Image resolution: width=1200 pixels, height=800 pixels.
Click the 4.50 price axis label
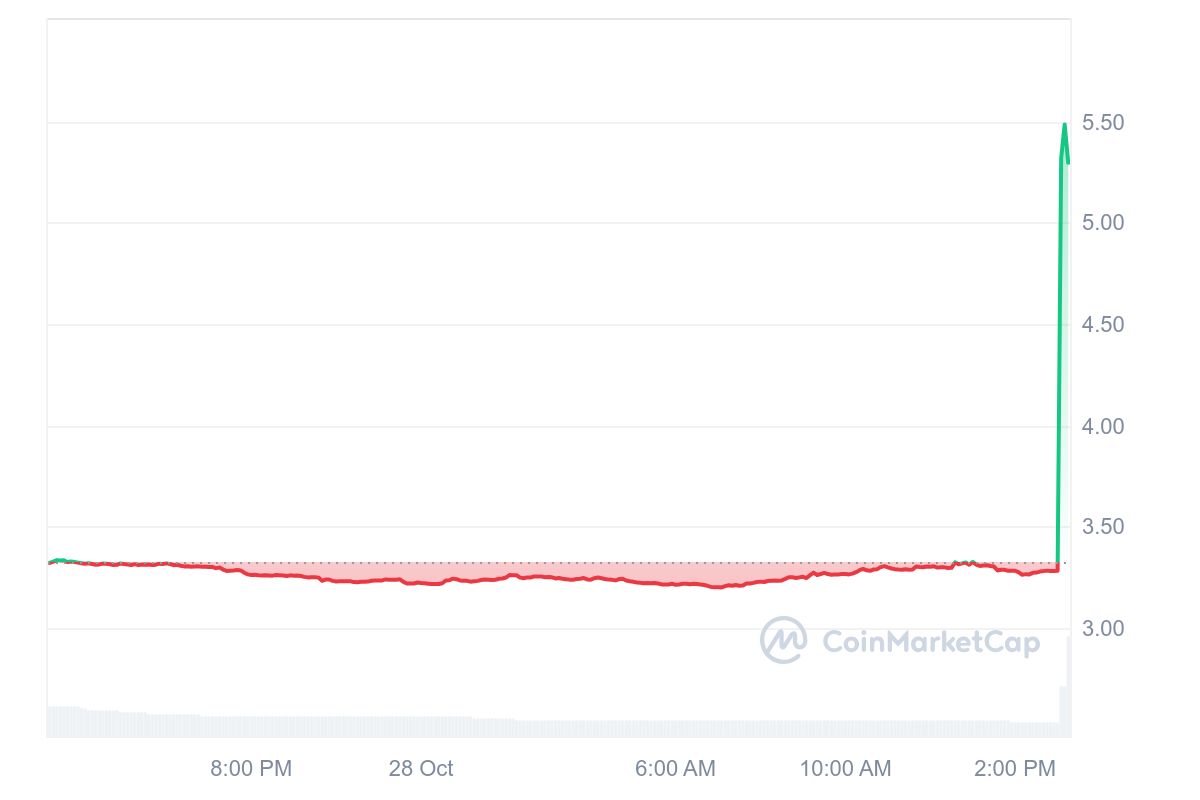click(x=1103, y=324)
